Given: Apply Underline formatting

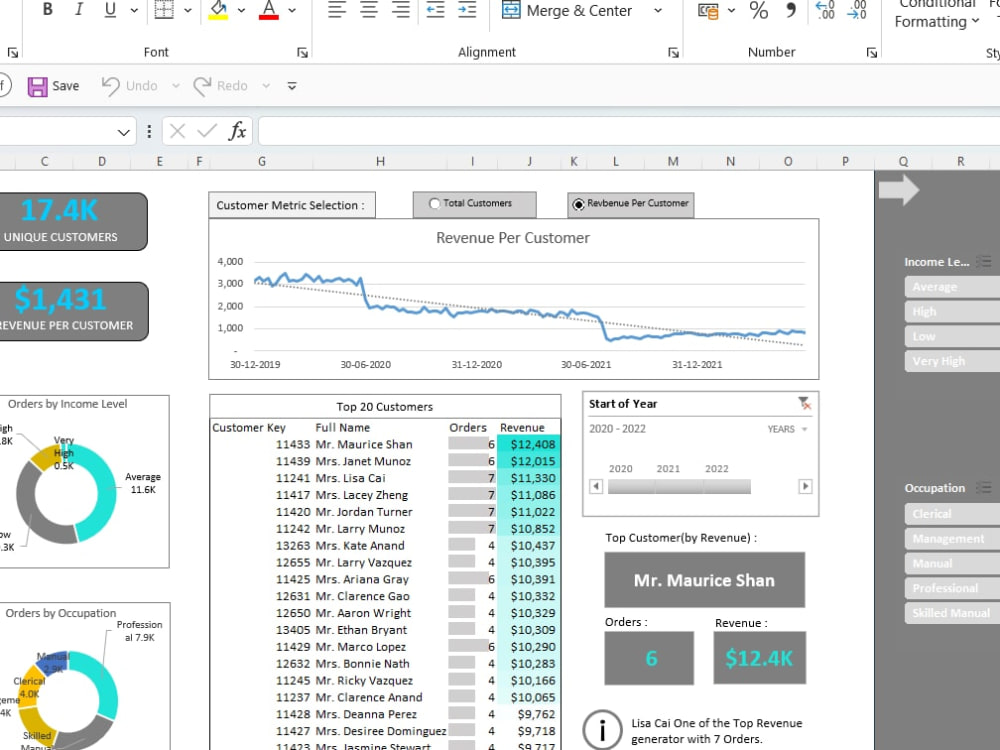Looking at the screenshot, I should click(x=110, y=10).
